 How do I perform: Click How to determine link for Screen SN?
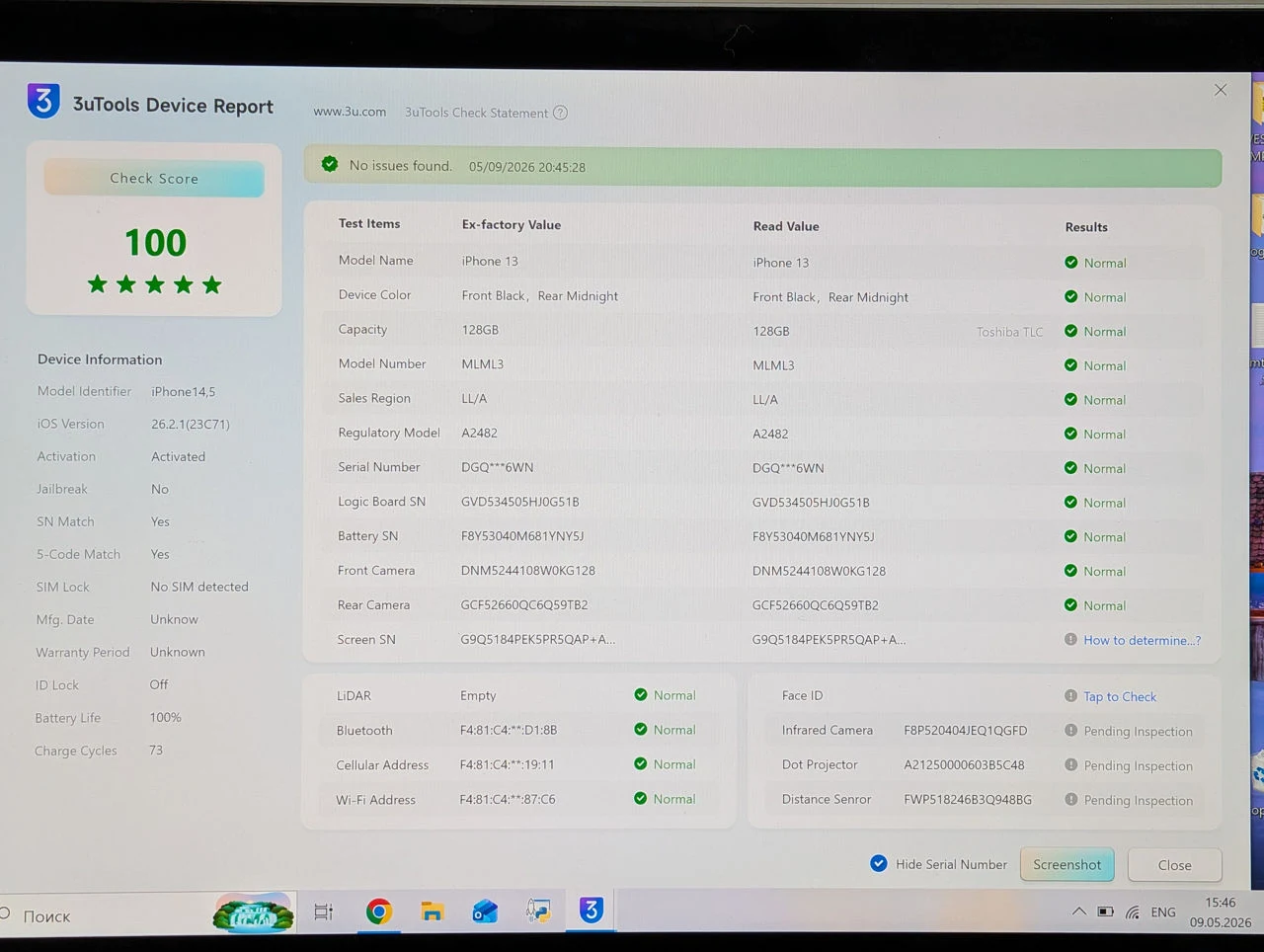tap(1143, 640)
